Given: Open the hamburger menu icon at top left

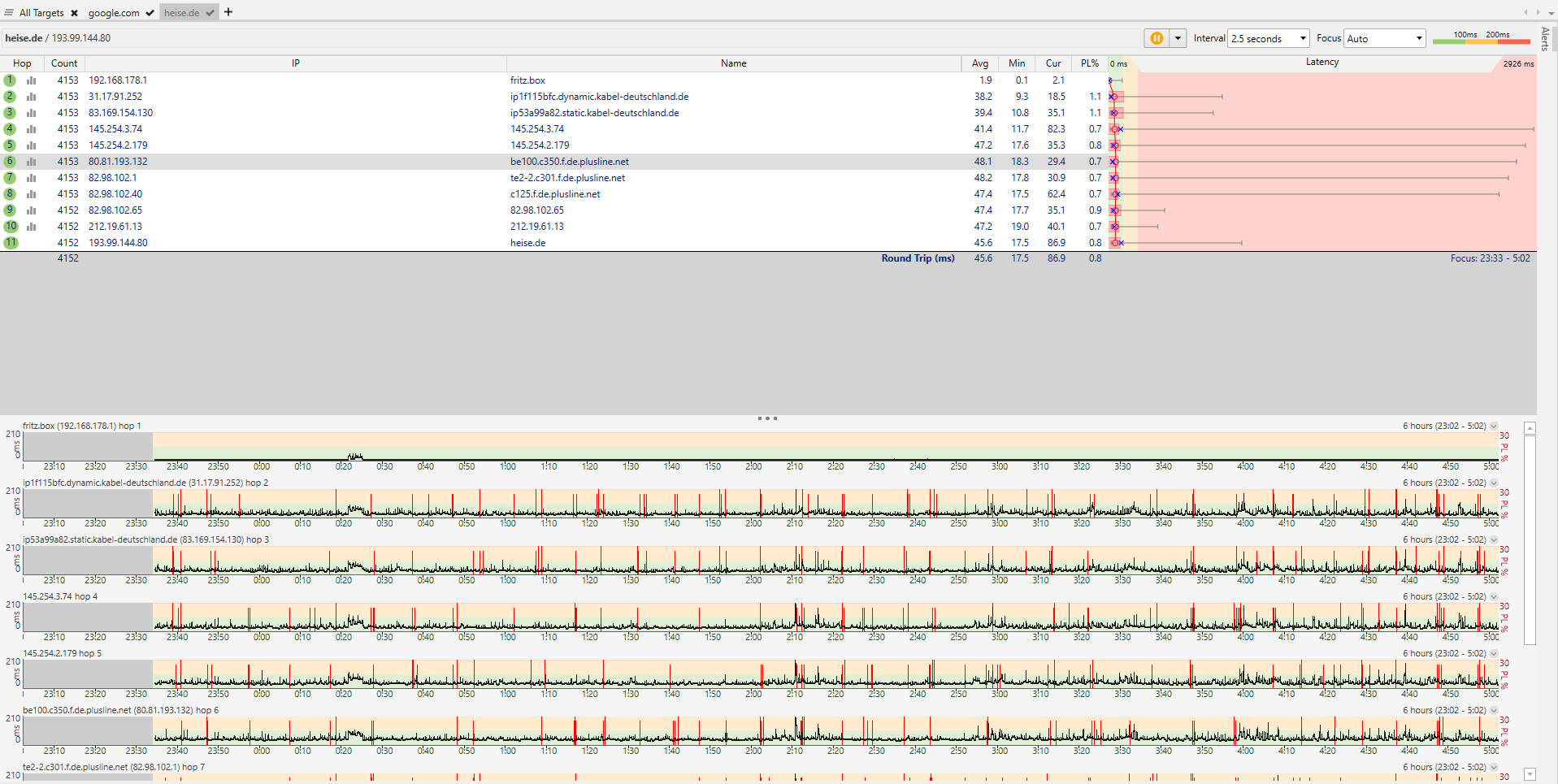Looking at the screenshot, I should tap(9, 13).
